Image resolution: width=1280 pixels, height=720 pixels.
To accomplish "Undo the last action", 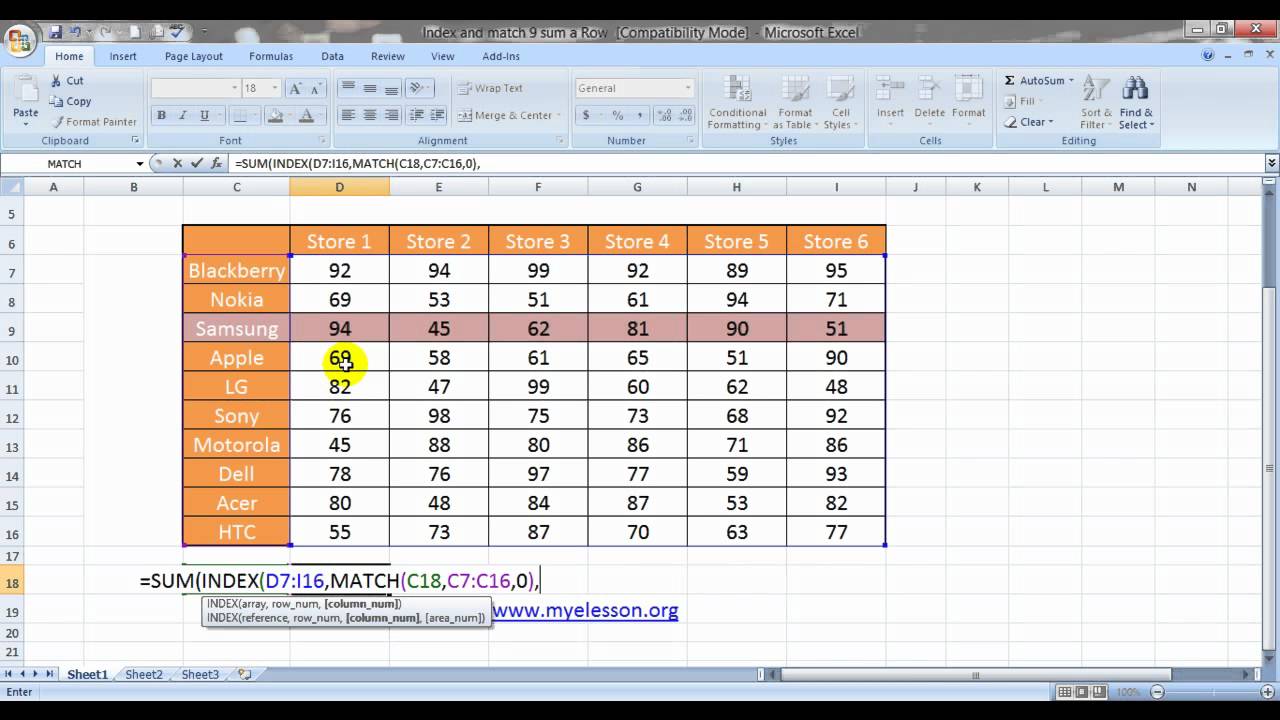I will point(76,33).
